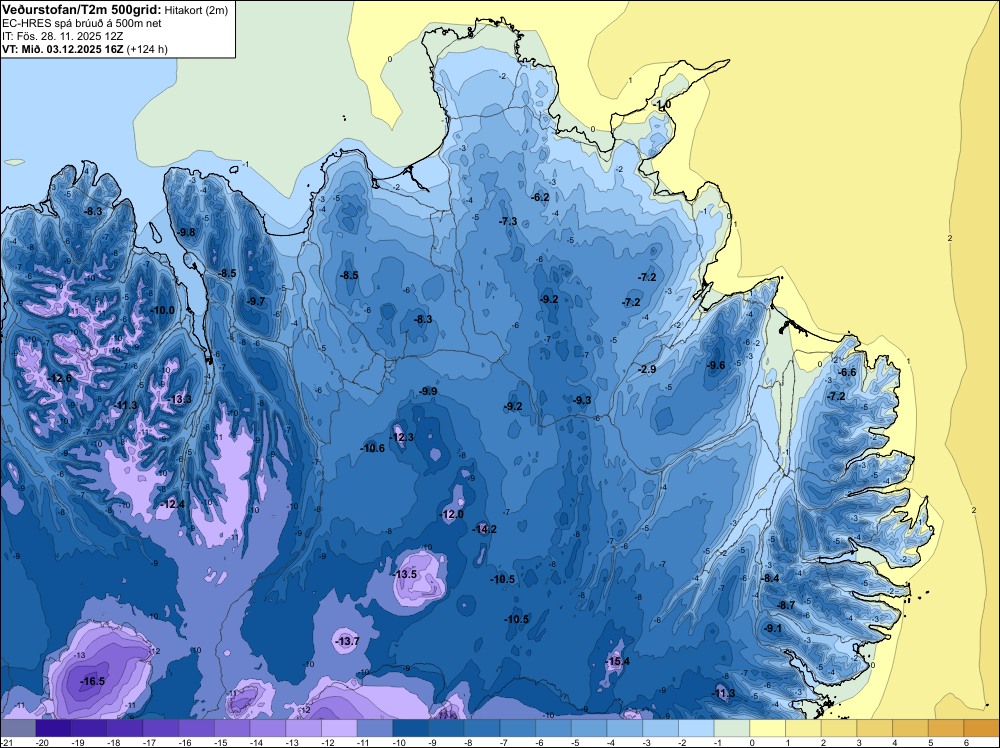The width and height of the screenshot is (1000, 748).
Task: Click the Veðurstofan/T2m 500grid title text
Action: [82, 10]
